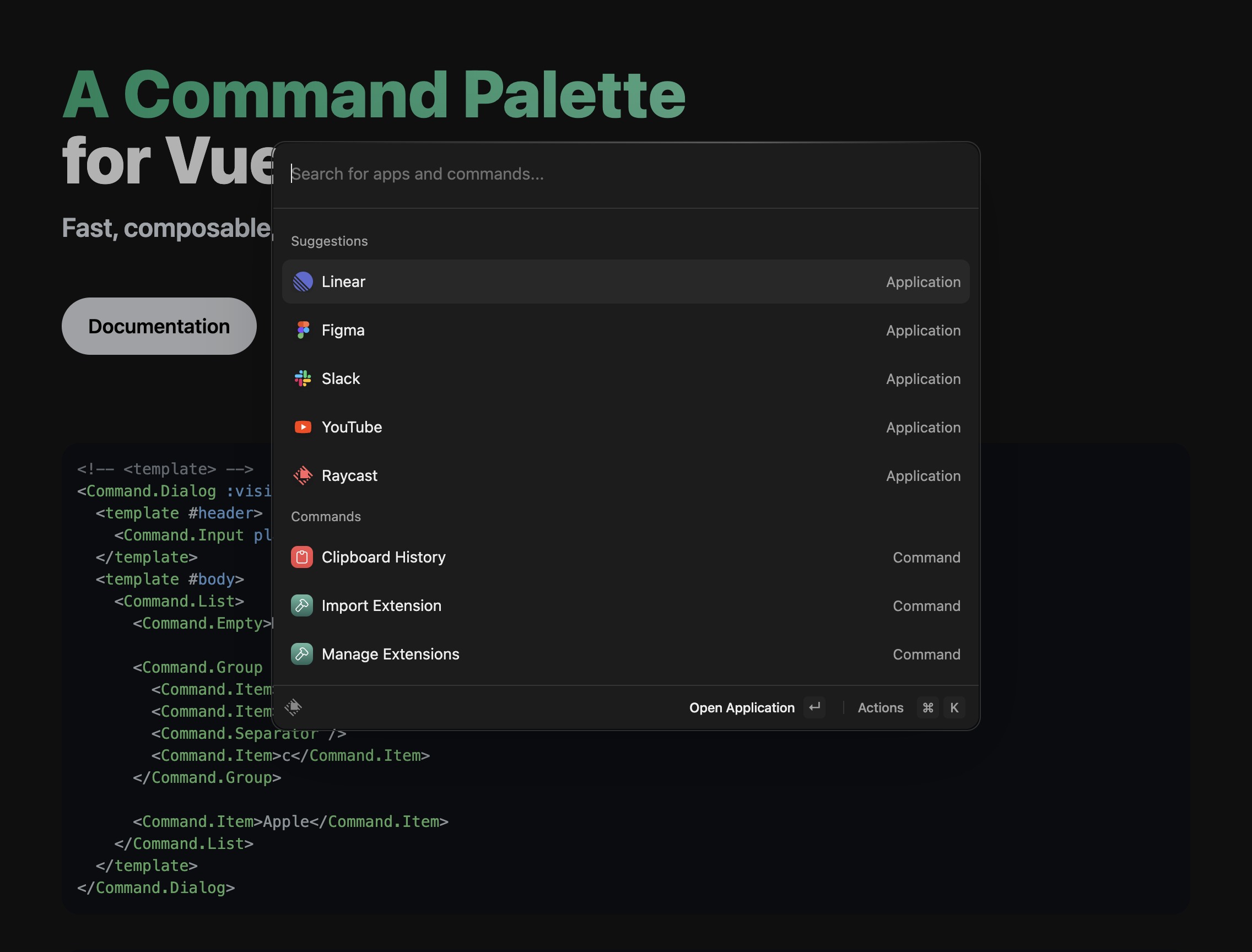Click the <template #header> code line

click(x=179, y=513)
